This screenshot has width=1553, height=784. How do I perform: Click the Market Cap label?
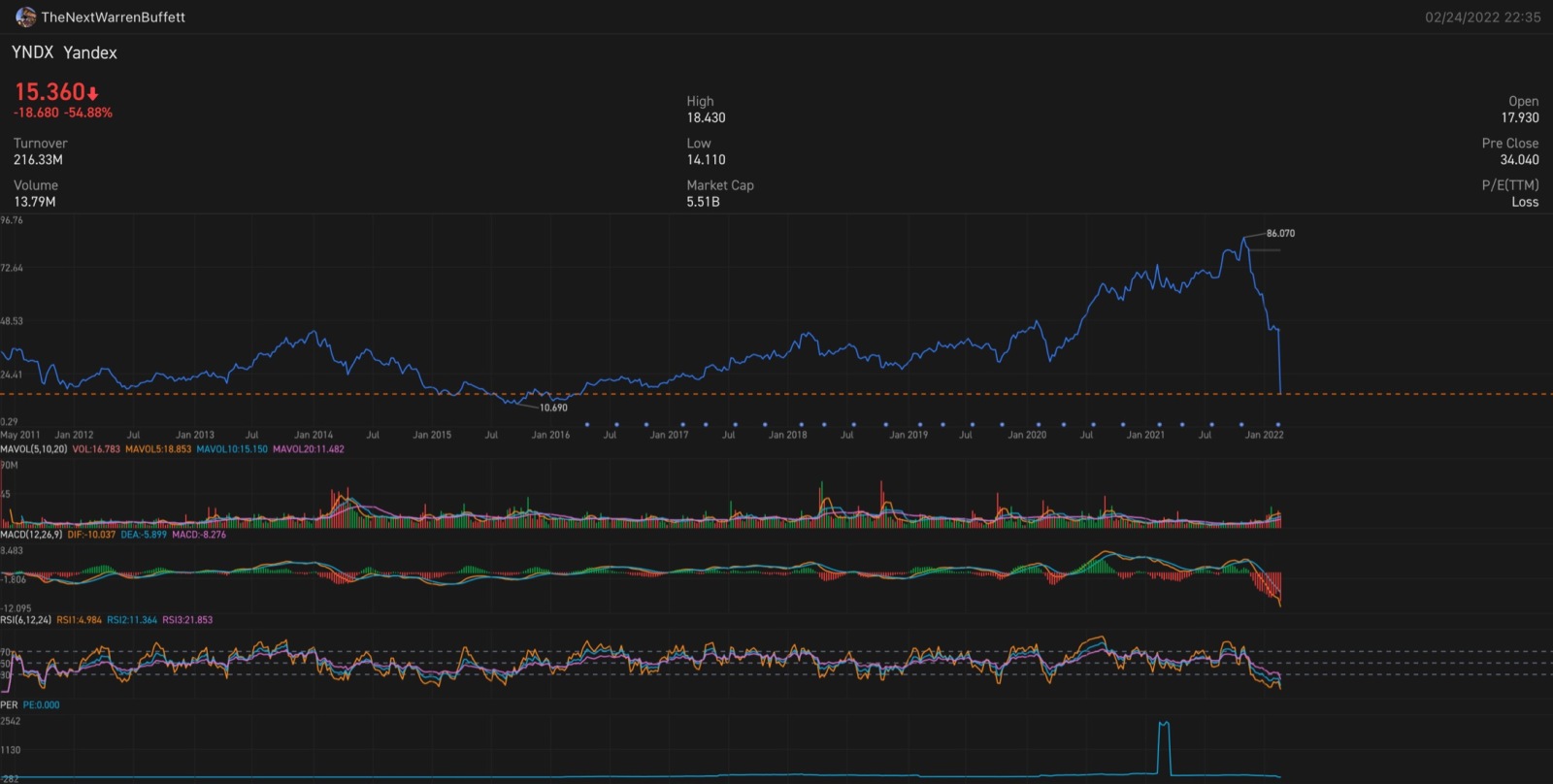720,185
